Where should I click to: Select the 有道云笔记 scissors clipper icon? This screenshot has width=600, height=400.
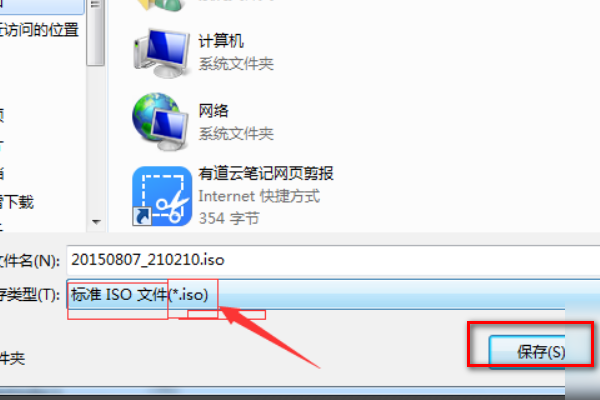point(162,196)
